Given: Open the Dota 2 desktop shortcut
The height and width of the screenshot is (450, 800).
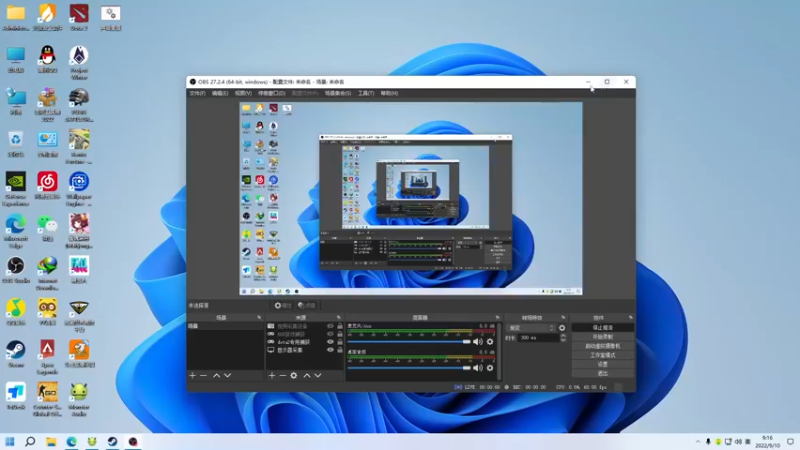Looking at the screenshot, I should click(79, 17).
